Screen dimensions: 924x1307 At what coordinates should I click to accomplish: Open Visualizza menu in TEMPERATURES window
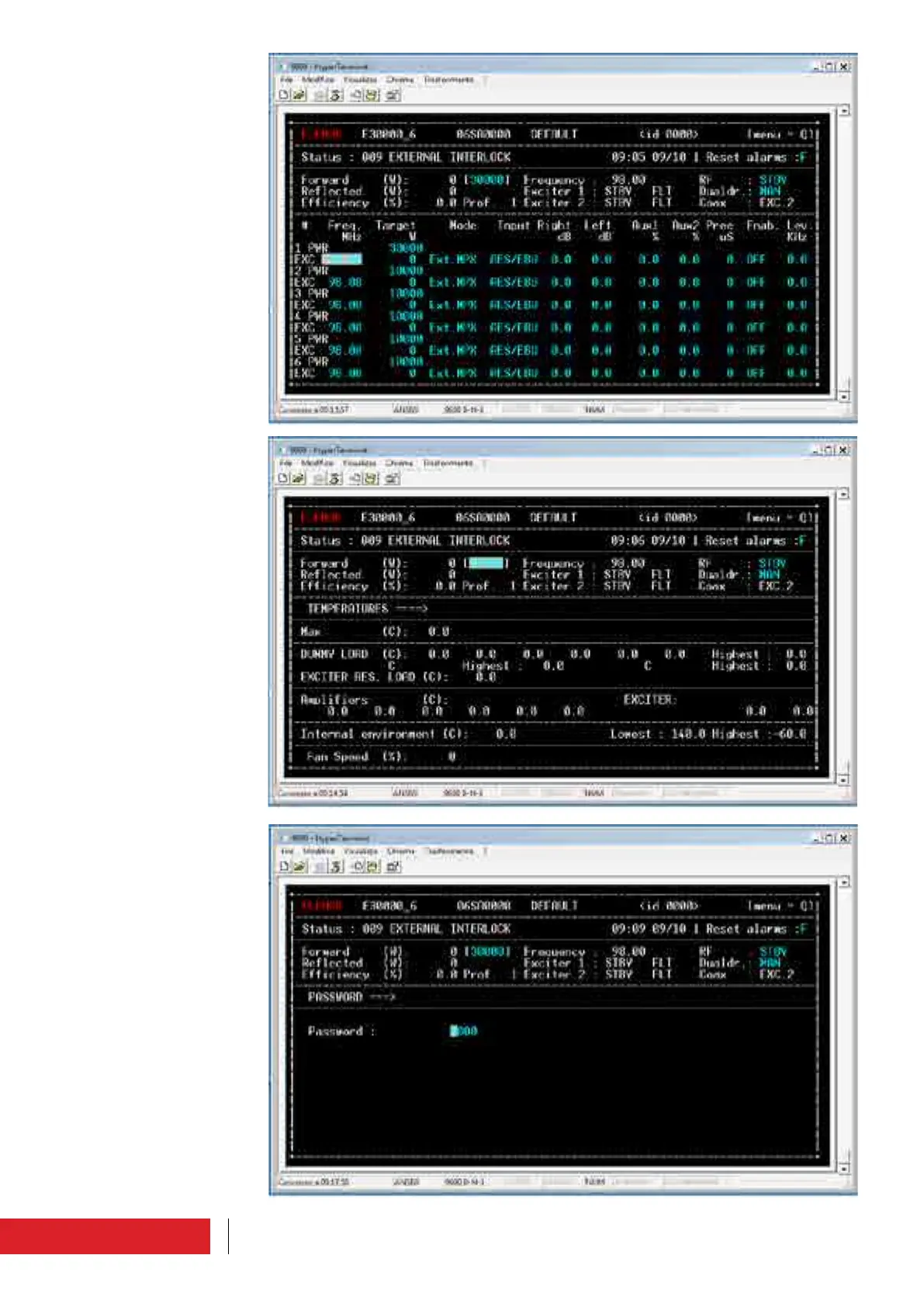point(360,463)
